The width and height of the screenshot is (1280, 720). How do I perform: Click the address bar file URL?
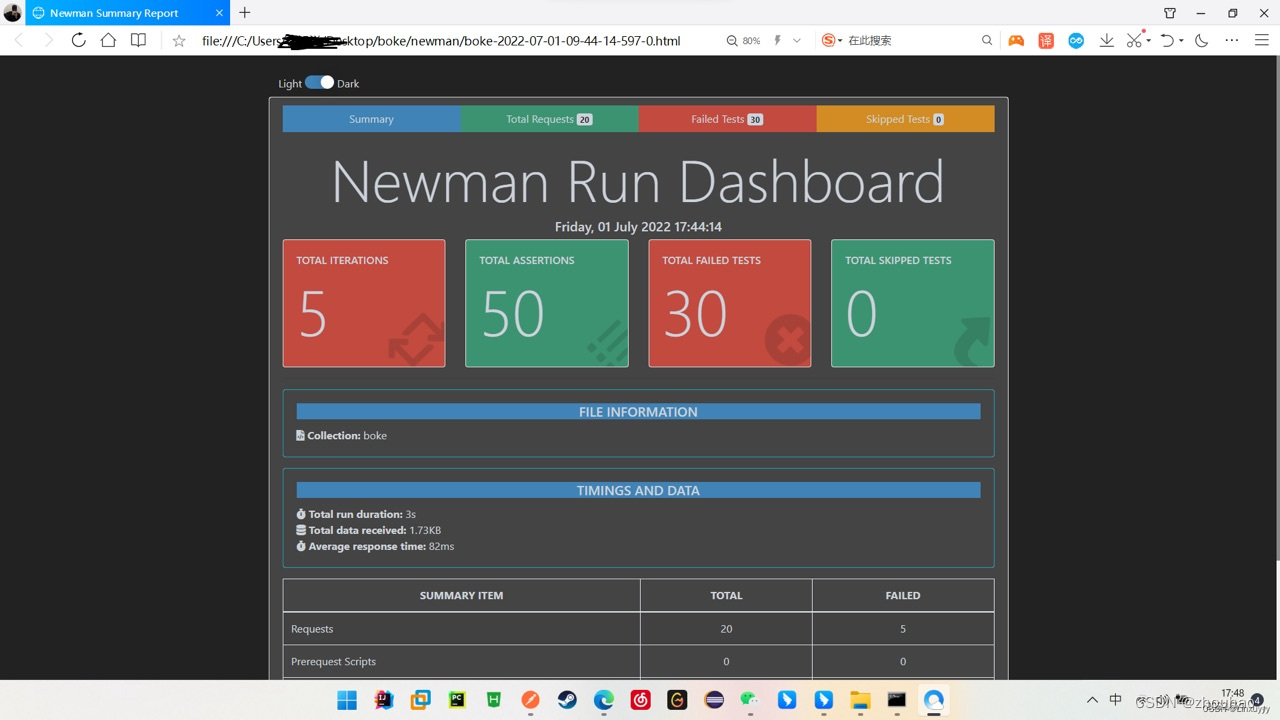pyautogui.click(x=441, y=41)
